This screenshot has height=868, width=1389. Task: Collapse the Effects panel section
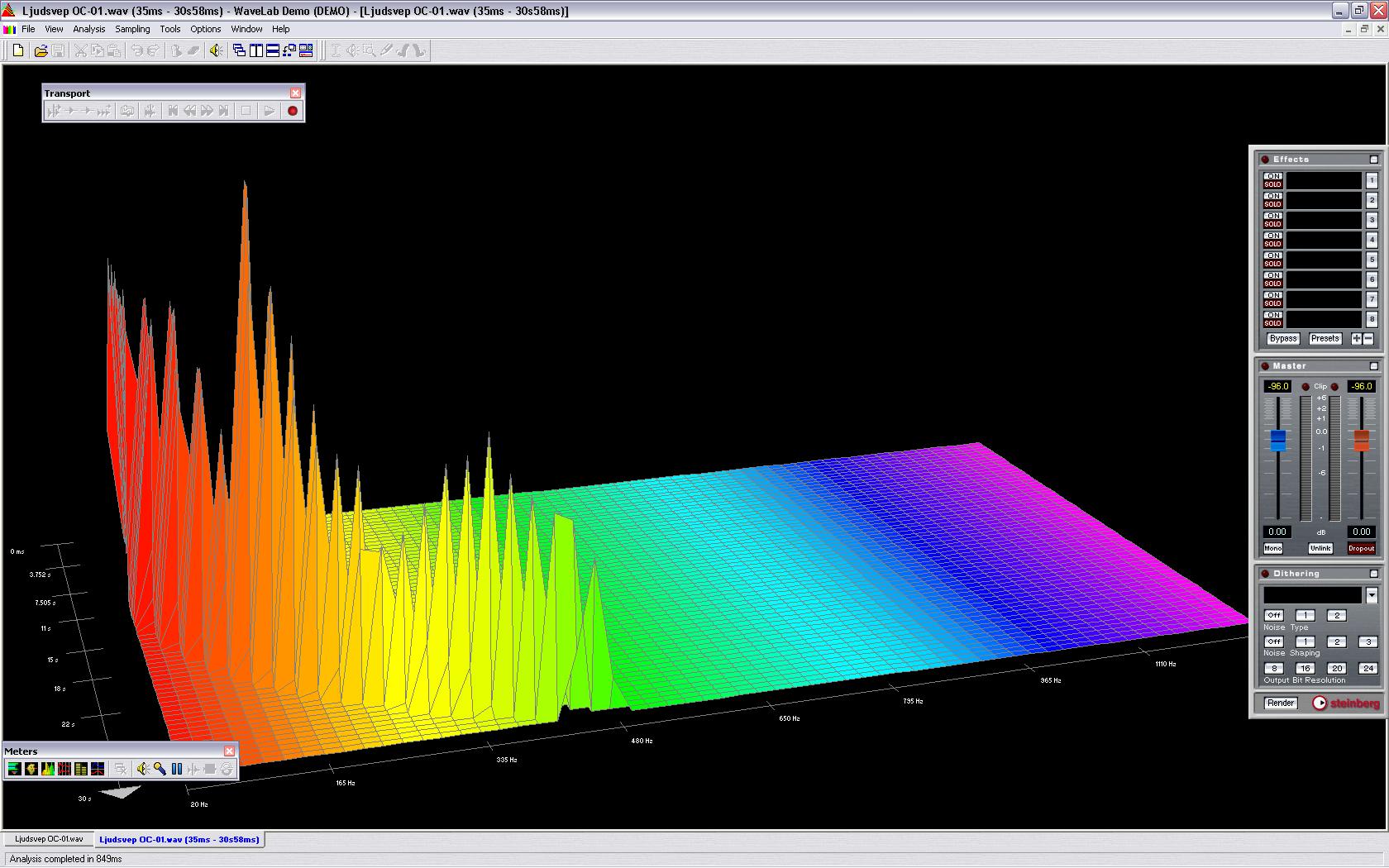[1374, 160]
